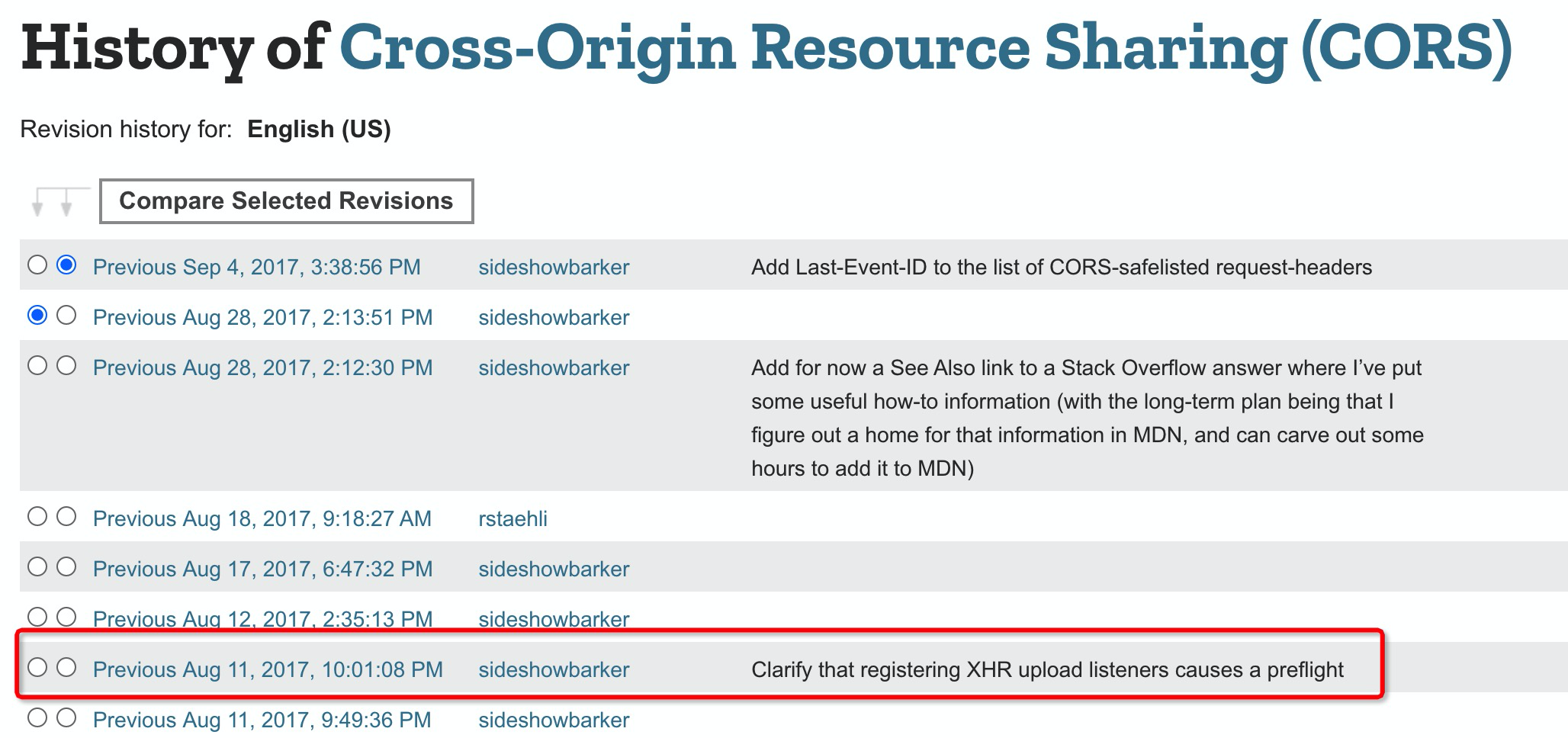Select right radio for Aug 18, 2017 revision

click(67, 516)
